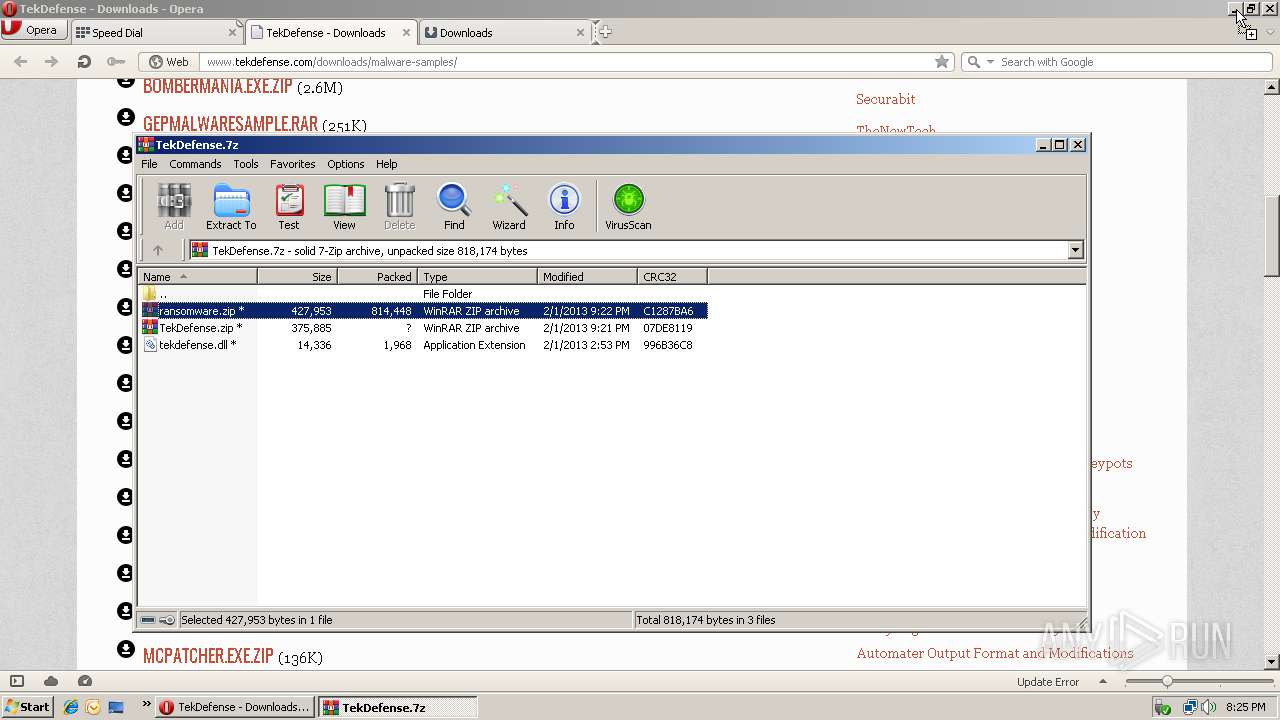Click the Start button

click(27, 707)
